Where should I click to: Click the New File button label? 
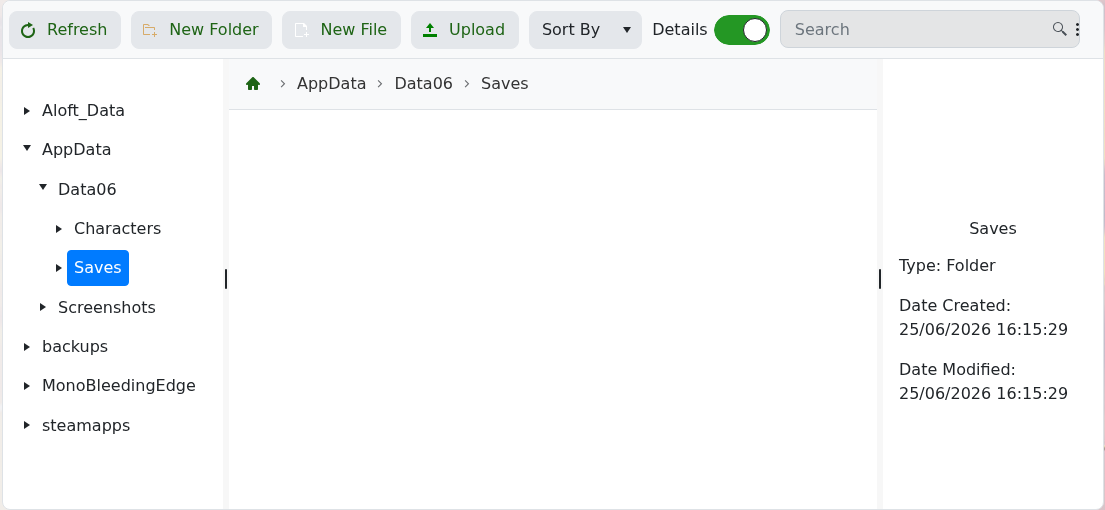pyautogui.click(x=354, y=30)
